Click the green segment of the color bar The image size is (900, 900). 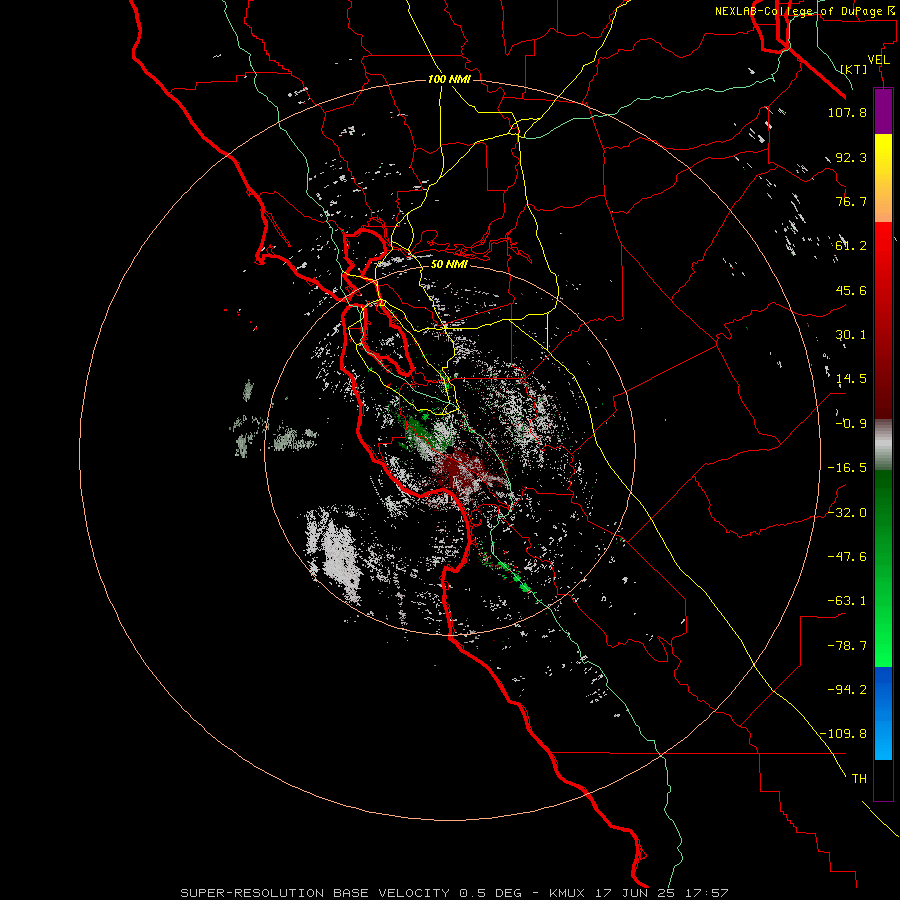(x=883, y=568)
